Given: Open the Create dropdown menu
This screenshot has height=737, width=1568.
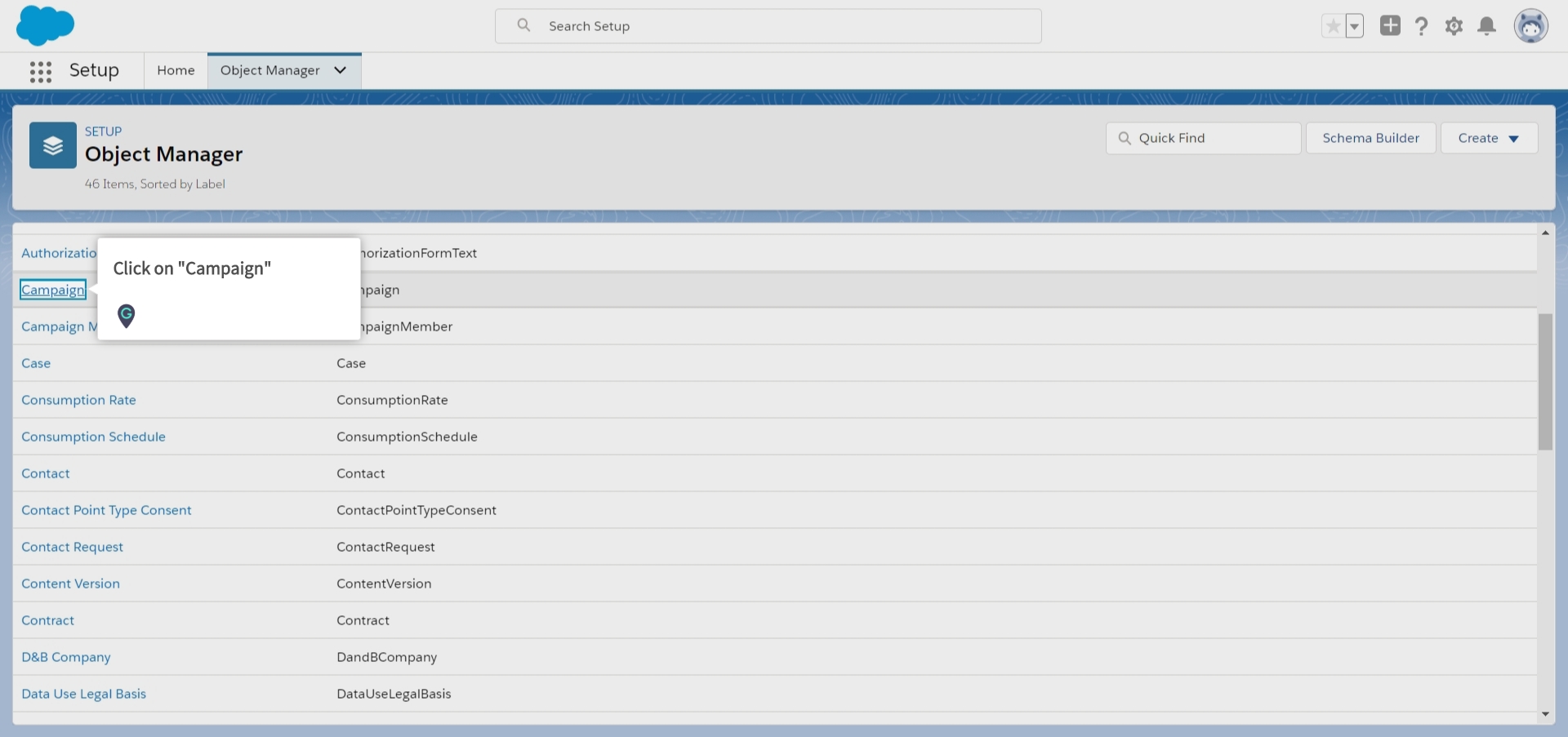Looking at the screenshot, I should click(1489, 138).
